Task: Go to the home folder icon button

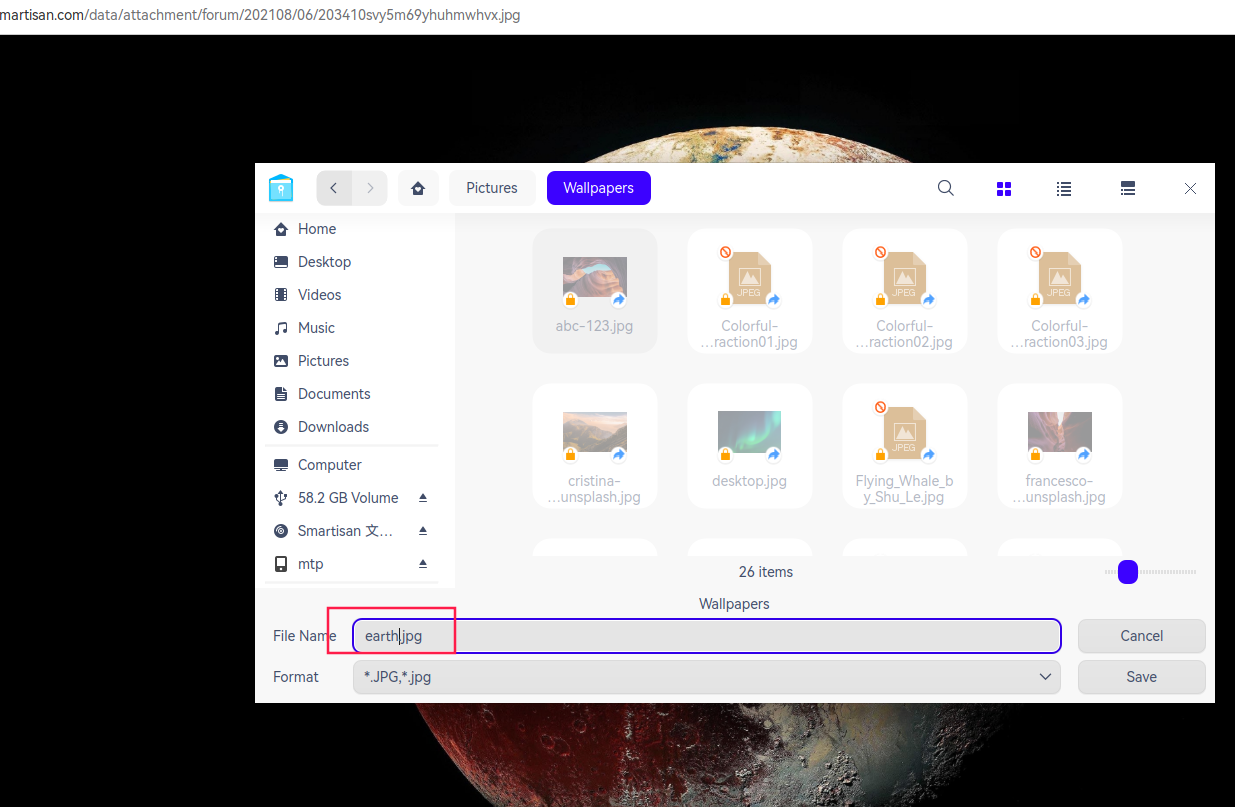Action: [x=418, y=188]
